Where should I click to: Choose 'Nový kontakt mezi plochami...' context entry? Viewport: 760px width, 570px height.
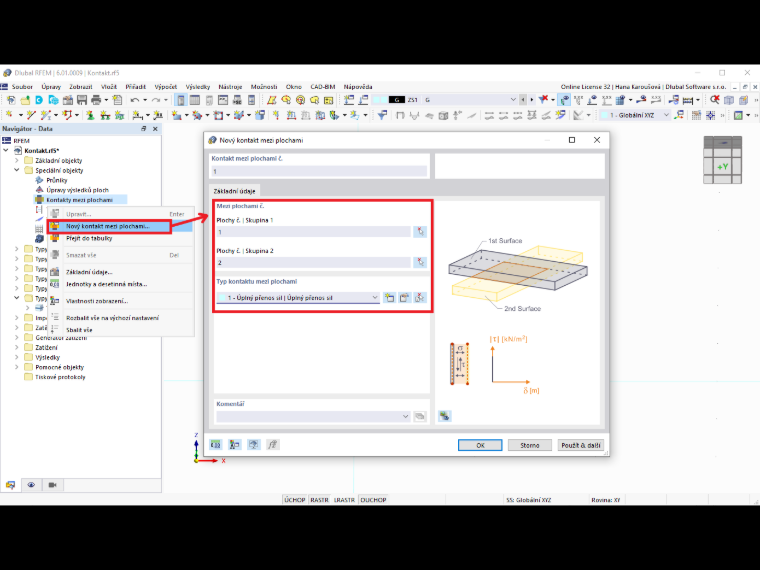(x=110, y=226)
